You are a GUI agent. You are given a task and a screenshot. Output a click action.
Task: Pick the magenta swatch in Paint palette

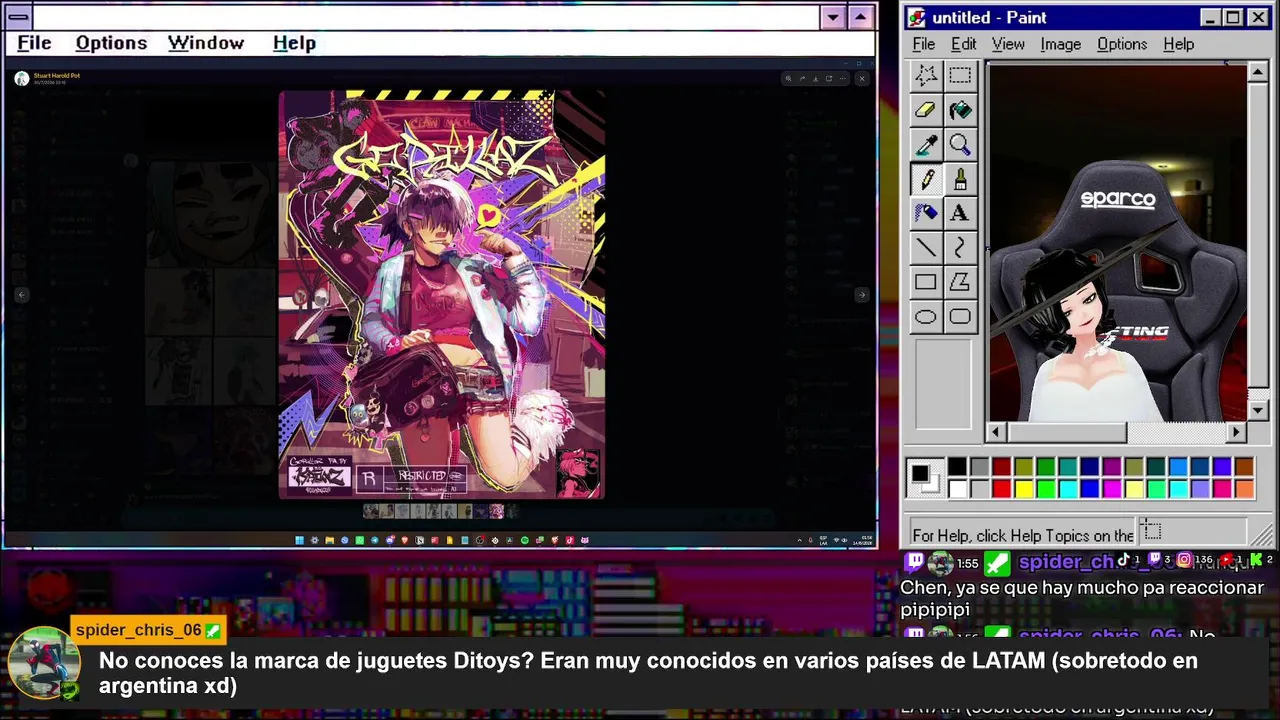pyautogui.click(x=1112, y=489)
